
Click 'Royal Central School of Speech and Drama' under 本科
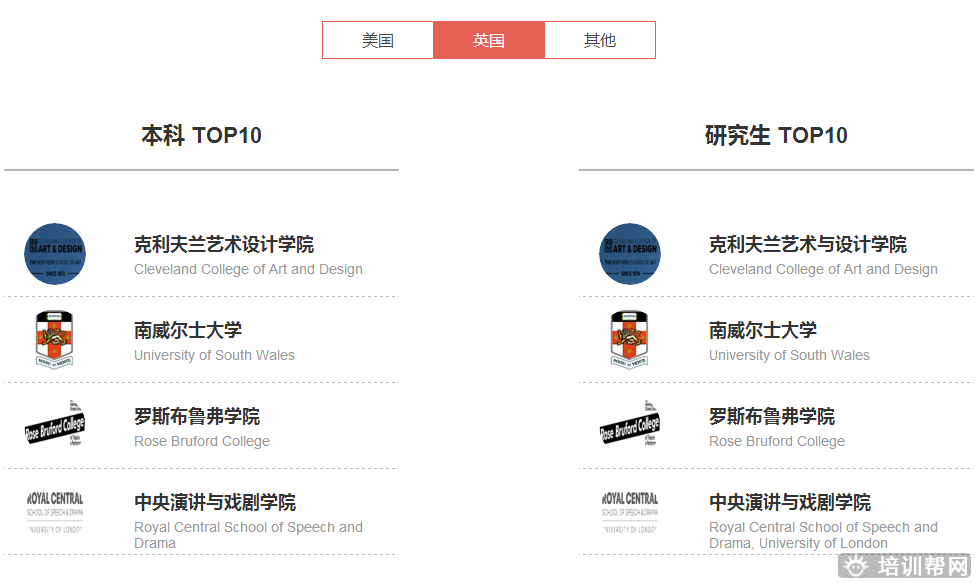pos(248,535)
